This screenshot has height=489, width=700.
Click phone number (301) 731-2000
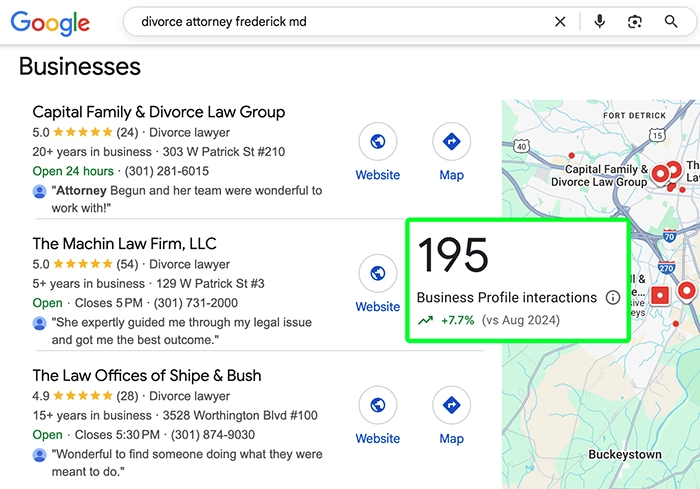[196, 303]
